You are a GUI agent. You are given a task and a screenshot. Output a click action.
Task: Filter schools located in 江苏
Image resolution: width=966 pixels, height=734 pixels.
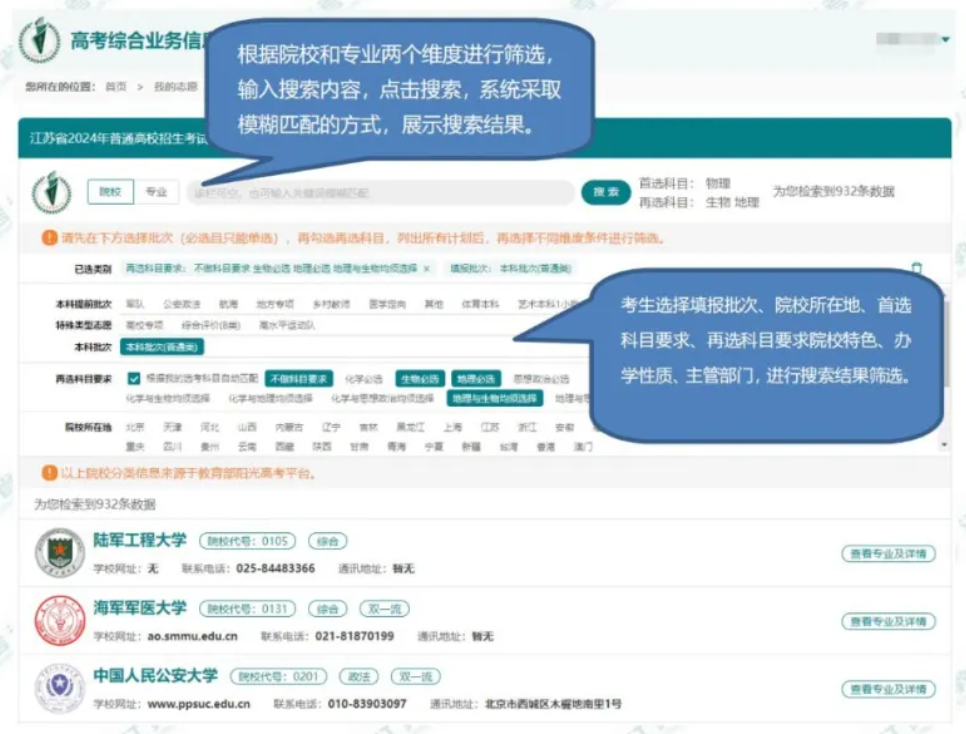click(490, 427)
